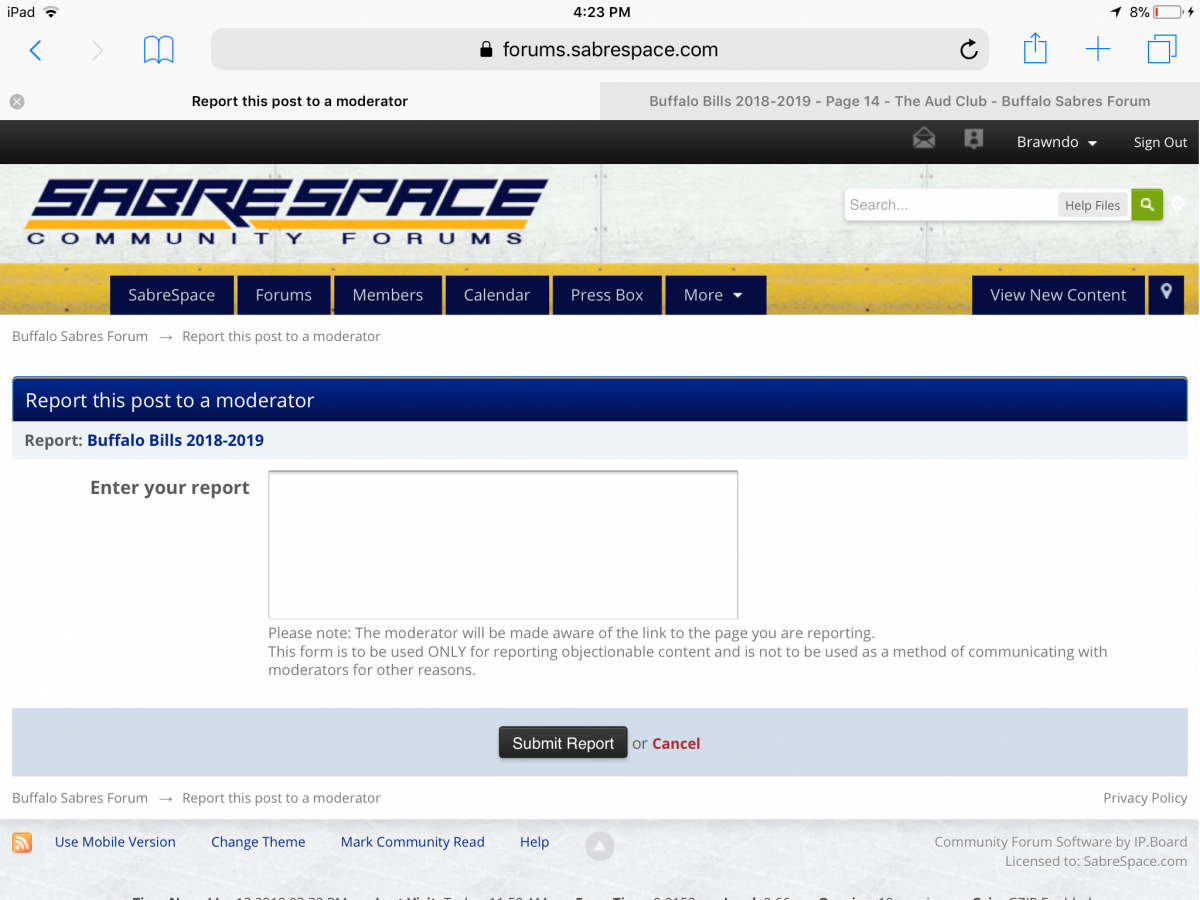Expand More navigation dropdown
Viewport: 1200px width, 900px height.
tap(715, 295)
